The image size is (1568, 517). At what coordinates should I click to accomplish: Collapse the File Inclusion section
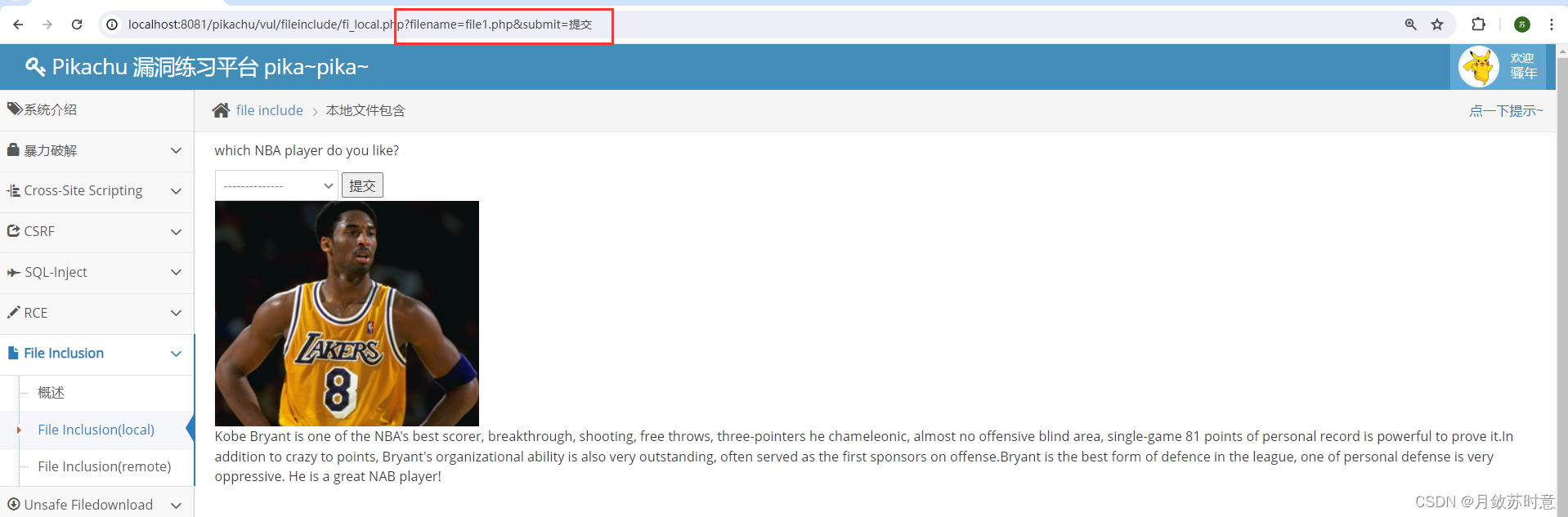click(96, 354)
